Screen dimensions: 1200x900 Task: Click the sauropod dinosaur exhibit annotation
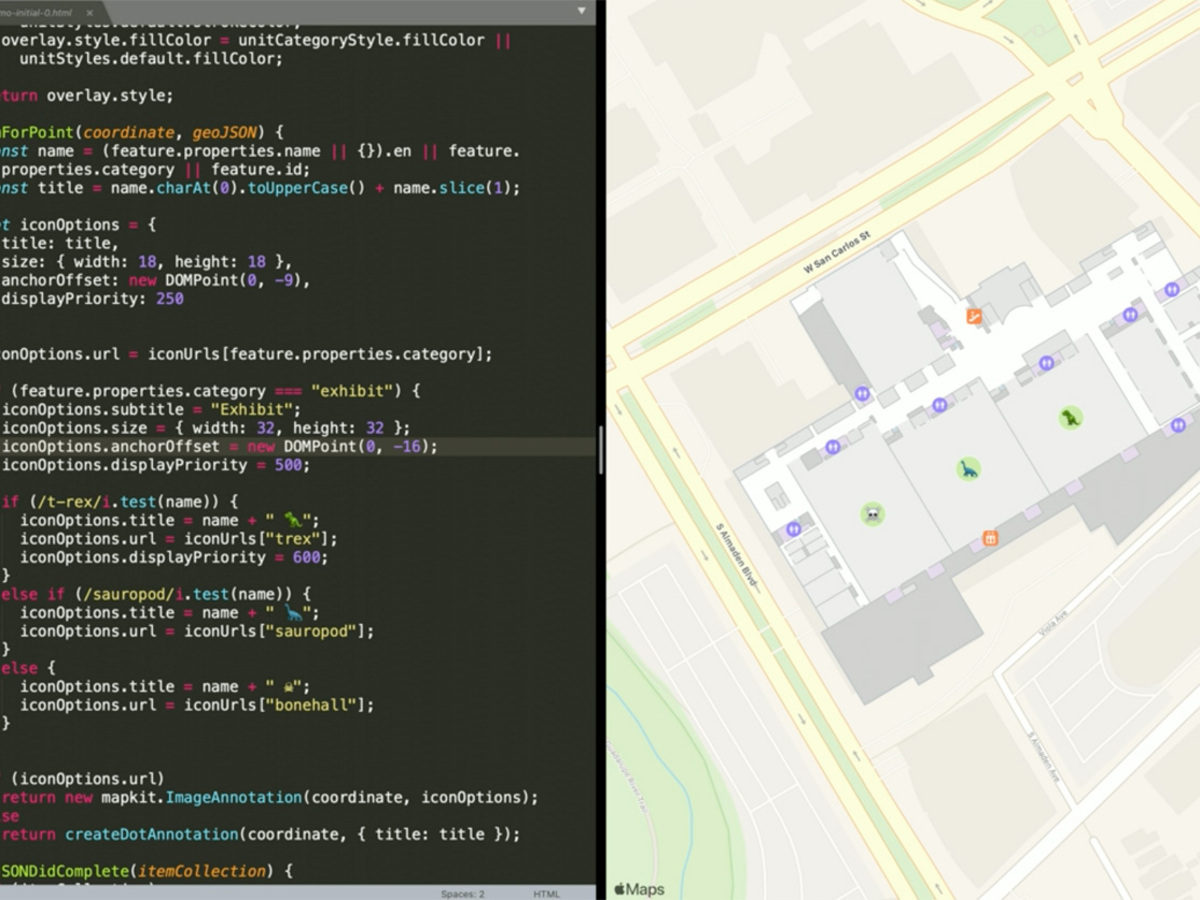click(x=968, y=469)
